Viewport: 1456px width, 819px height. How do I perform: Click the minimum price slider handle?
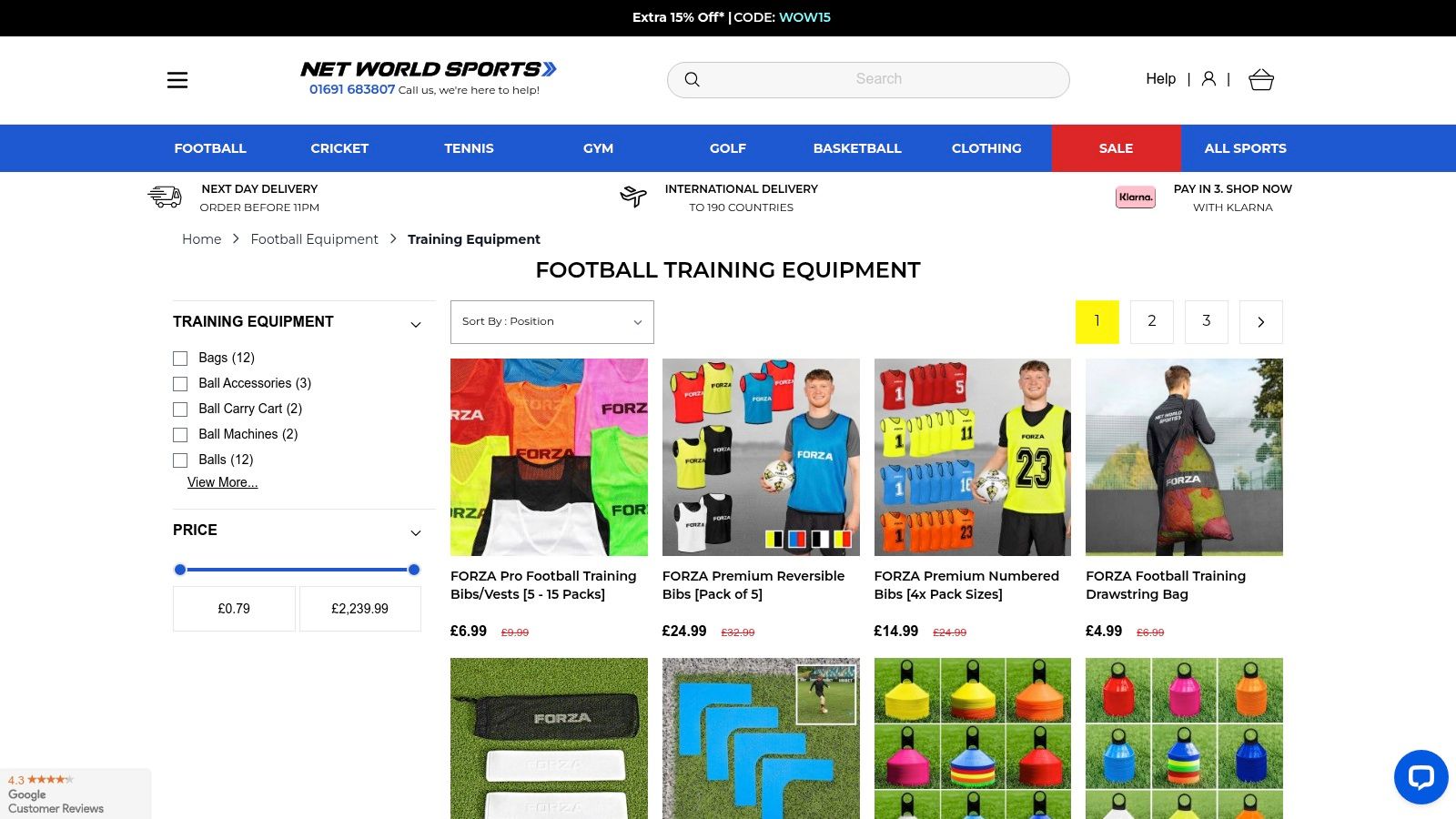[x=180, y=570]
